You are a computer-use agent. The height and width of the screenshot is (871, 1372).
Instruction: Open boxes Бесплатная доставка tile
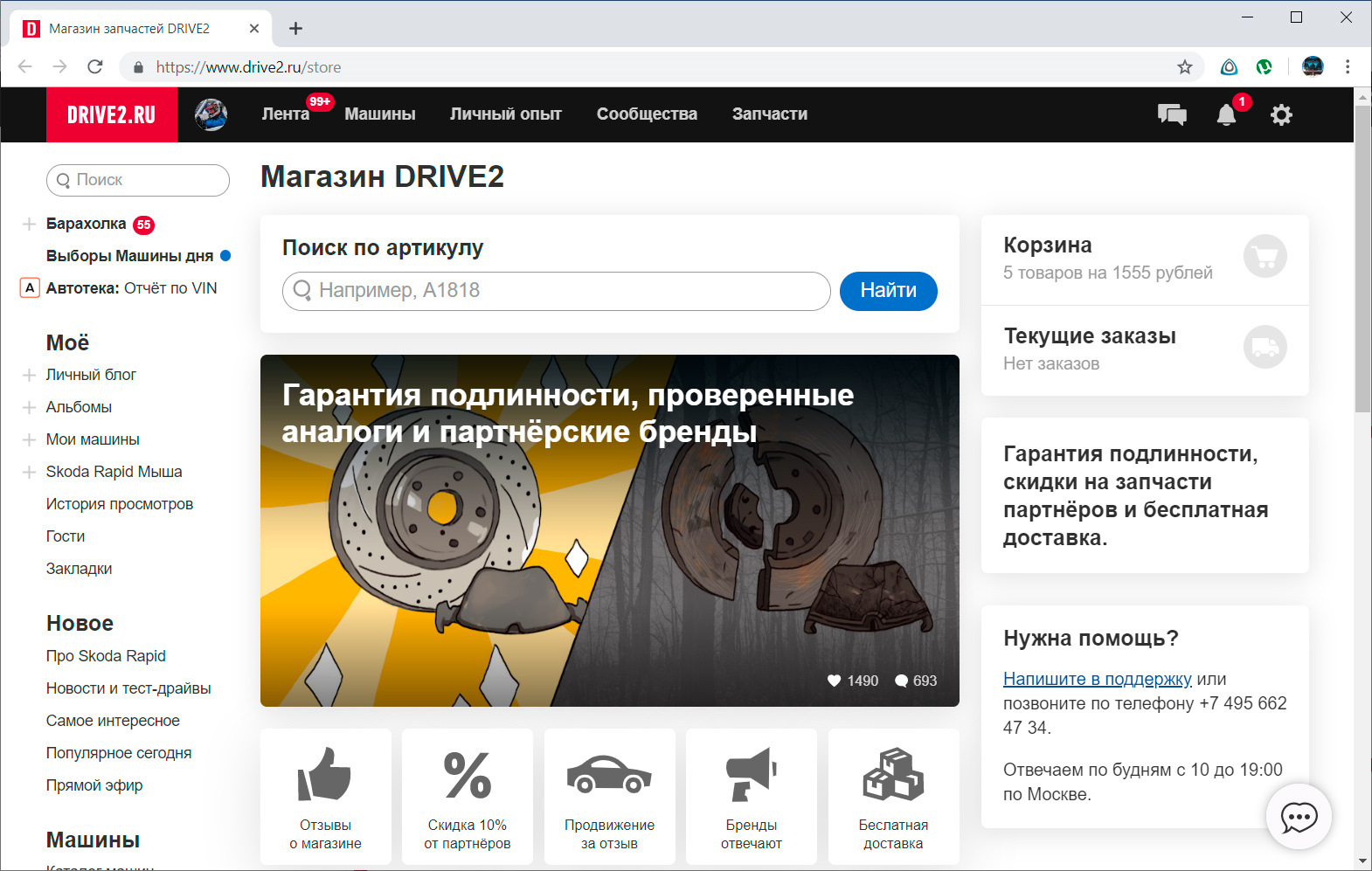coord(893,797)
